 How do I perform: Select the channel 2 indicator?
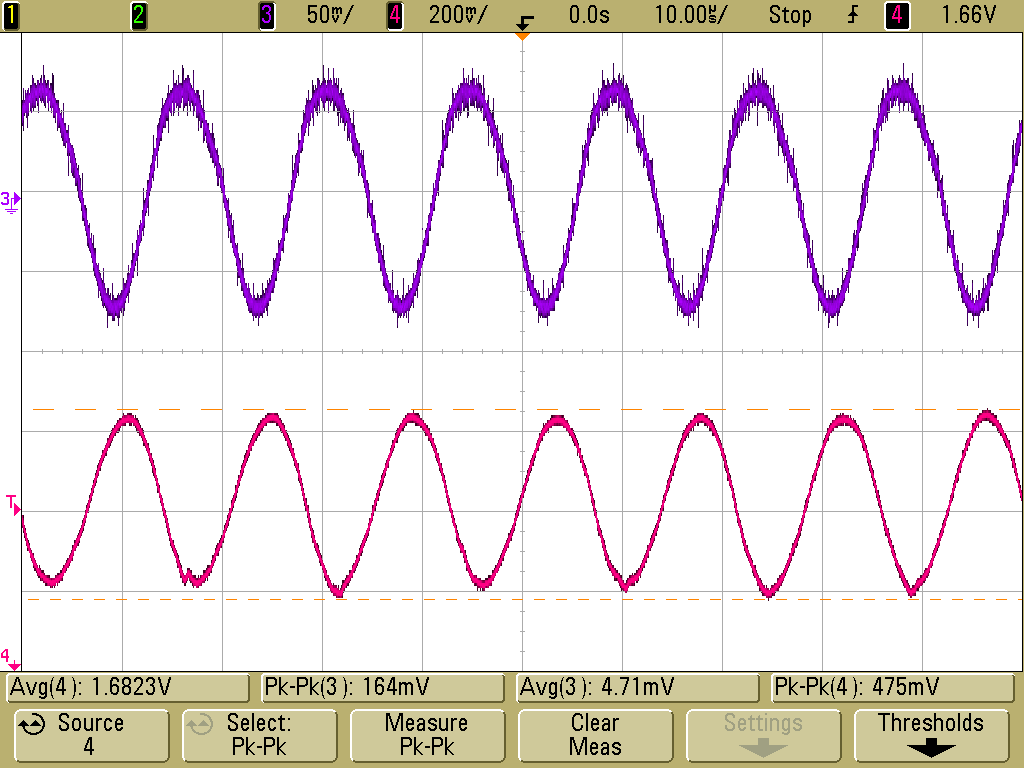pos(138,15)
